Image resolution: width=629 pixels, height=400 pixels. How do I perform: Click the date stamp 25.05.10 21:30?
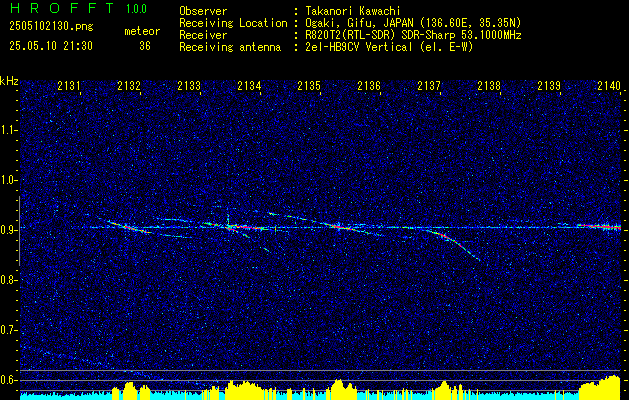click(51, 46)
